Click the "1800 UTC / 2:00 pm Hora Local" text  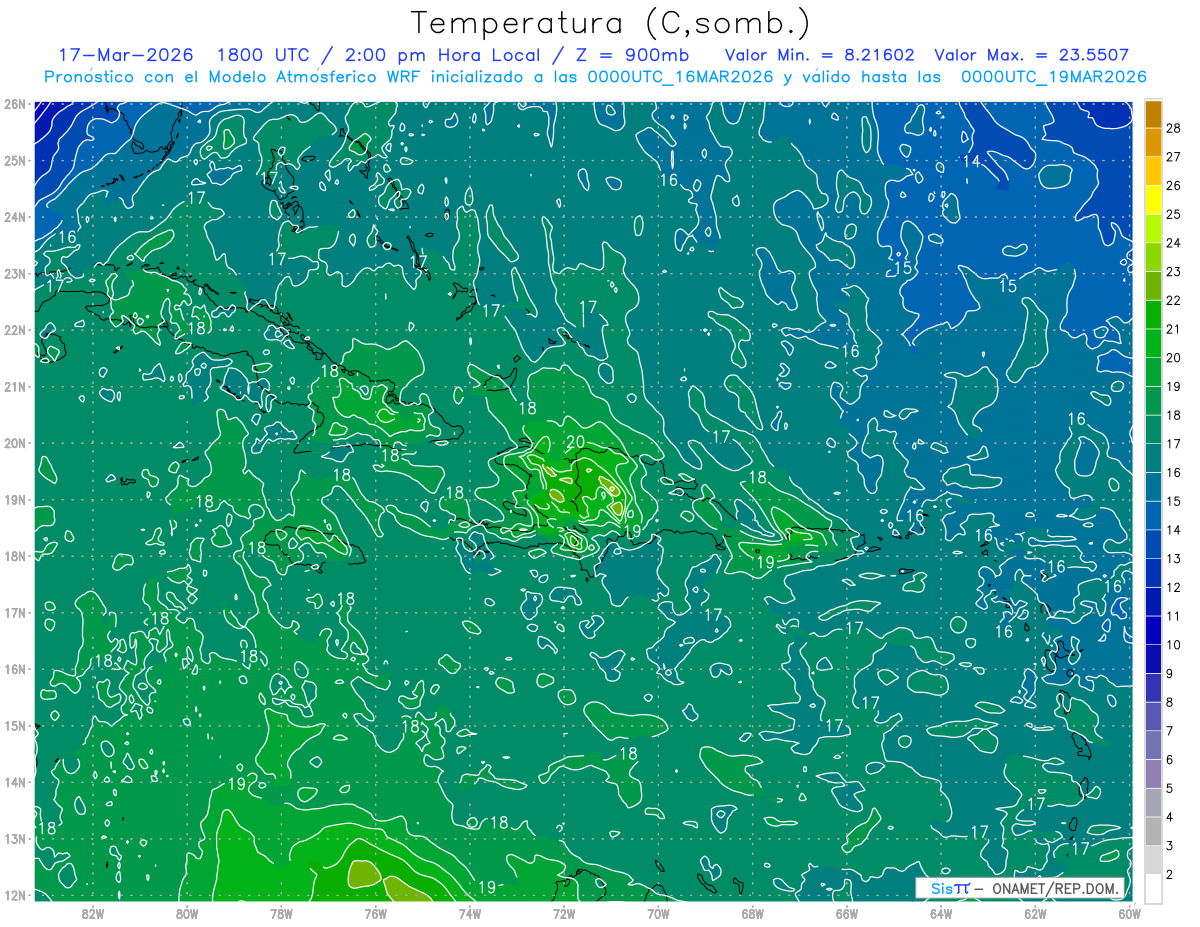tap(378, 55)
